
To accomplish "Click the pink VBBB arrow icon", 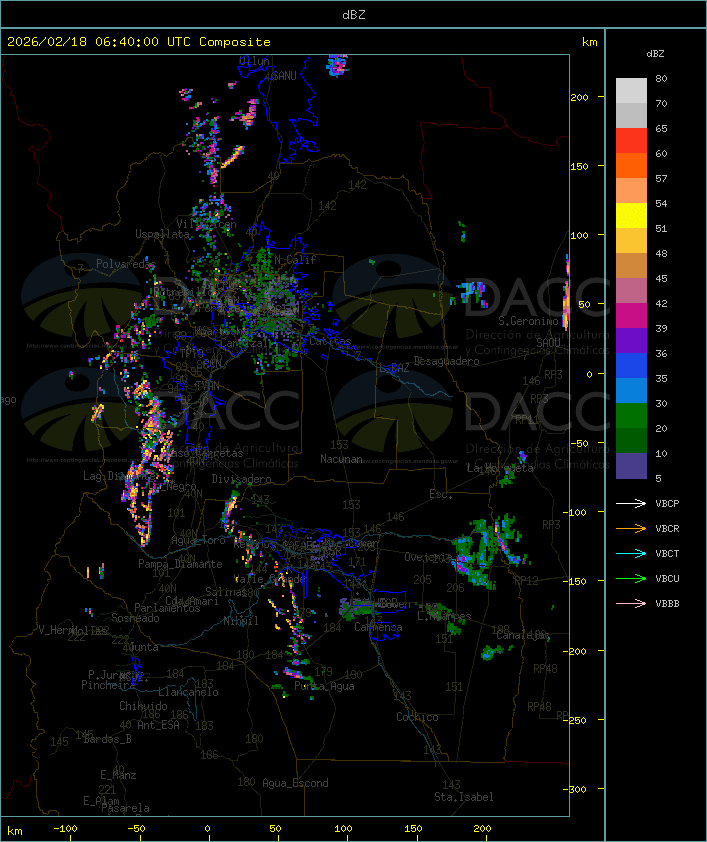I will point(631,604).
